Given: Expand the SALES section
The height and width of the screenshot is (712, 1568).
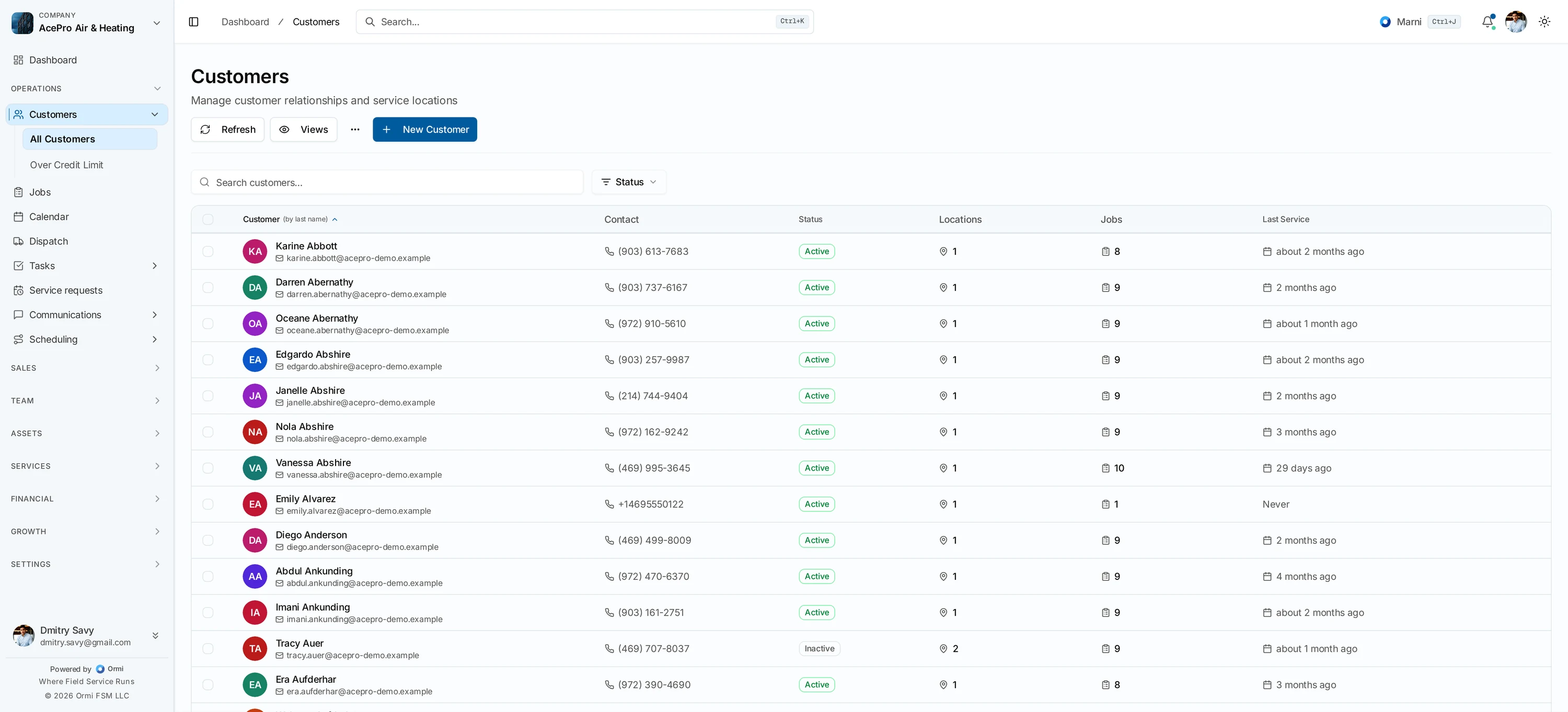Looking at the screenshot, I should pos(86,368).
